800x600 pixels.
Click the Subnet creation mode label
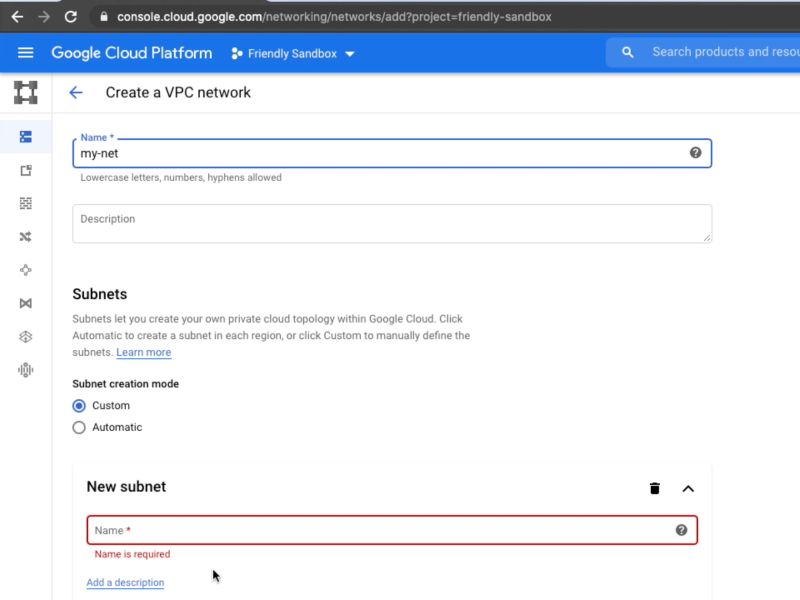pyautogui.click(x=126, y=384)
